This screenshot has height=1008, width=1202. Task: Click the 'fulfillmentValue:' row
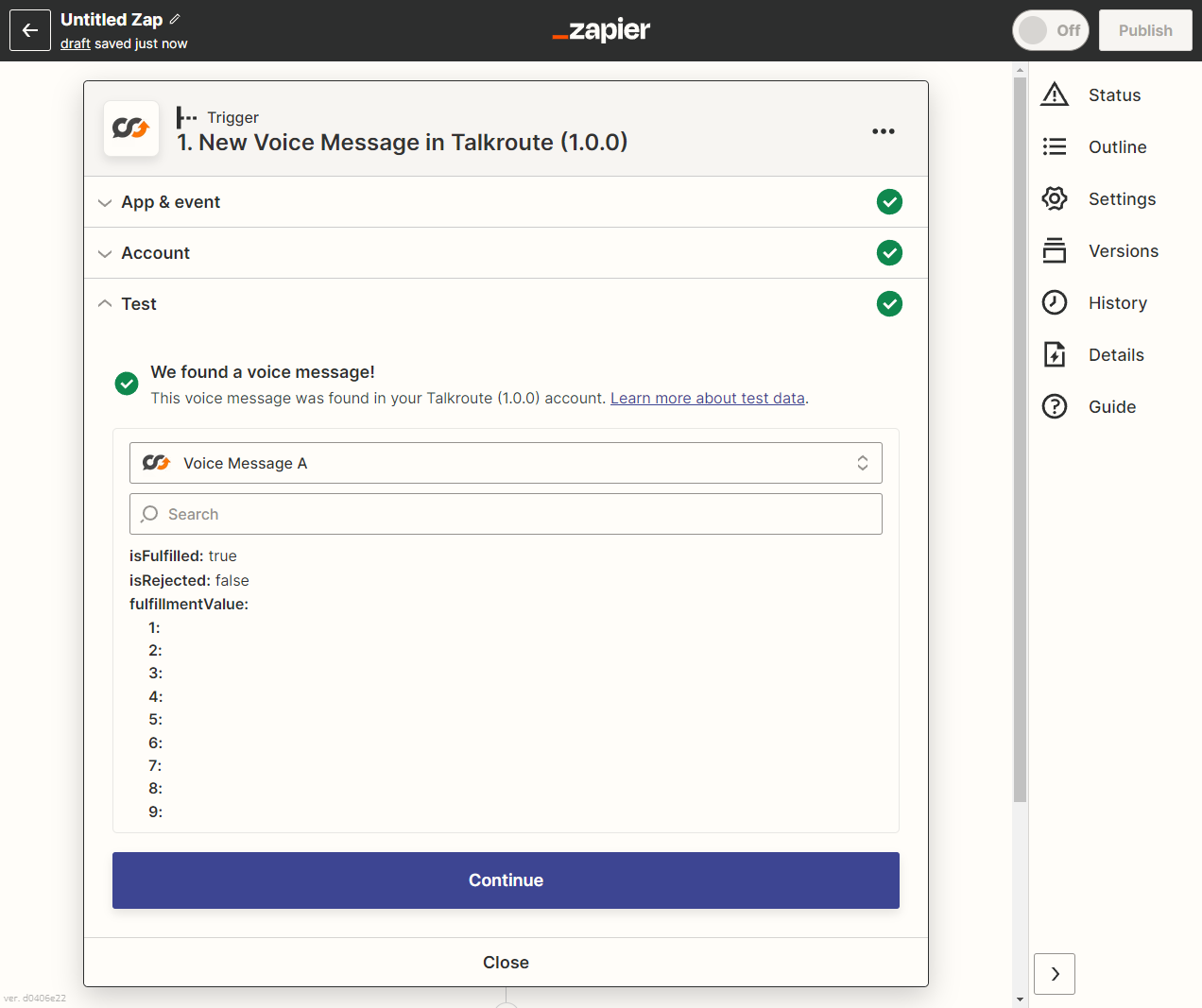189,604
